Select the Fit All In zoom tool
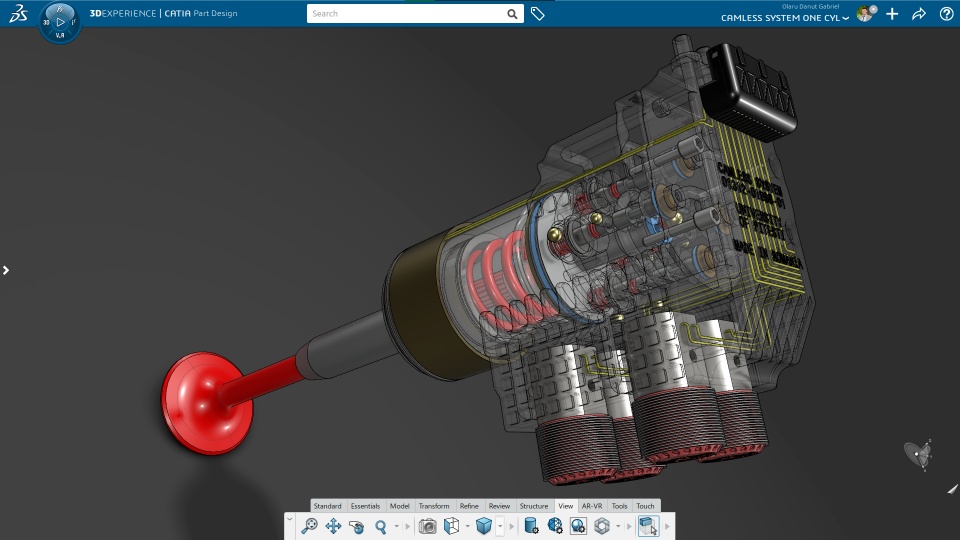The width and height of the screenshot is (960, 540). coord(309,526)
